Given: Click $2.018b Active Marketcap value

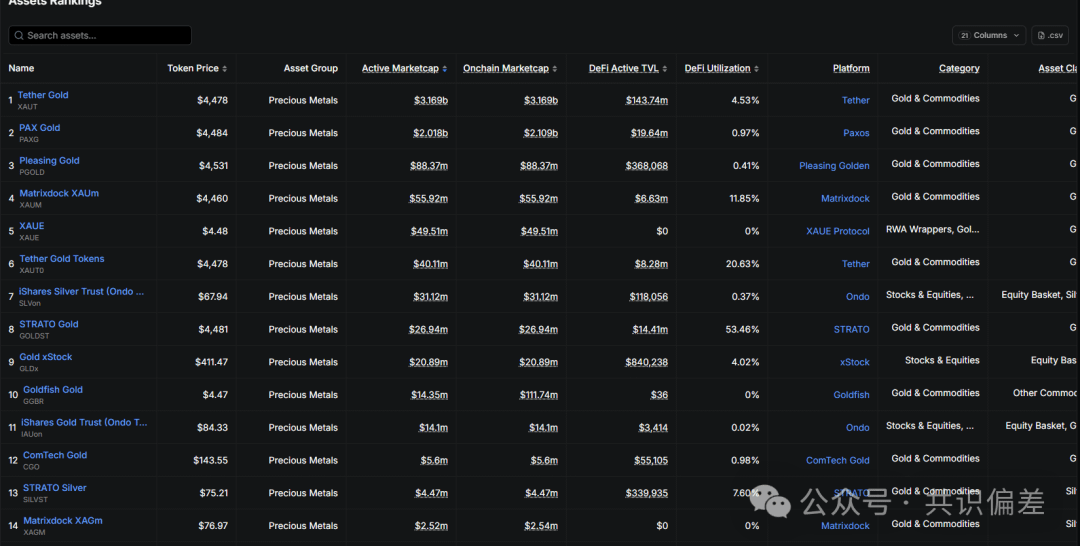Looking at the screenshot, I should point(430,133).
